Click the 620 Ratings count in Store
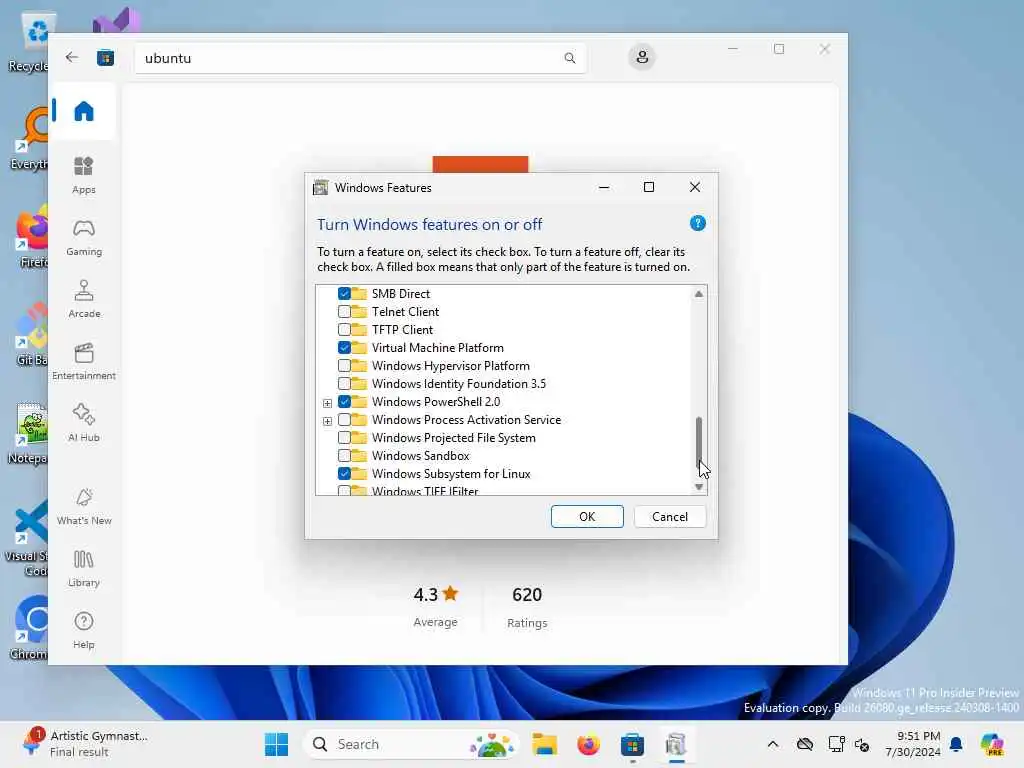Screen dimensions: 1024x768 coord(527,607)
